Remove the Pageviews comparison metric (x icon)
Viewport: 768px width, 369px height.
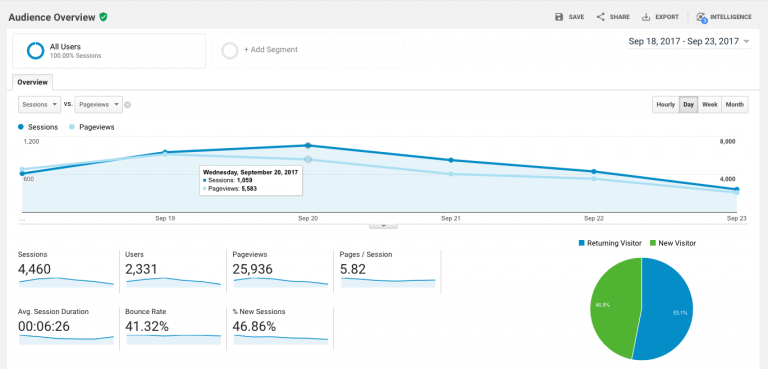click(x=127, y=104)
